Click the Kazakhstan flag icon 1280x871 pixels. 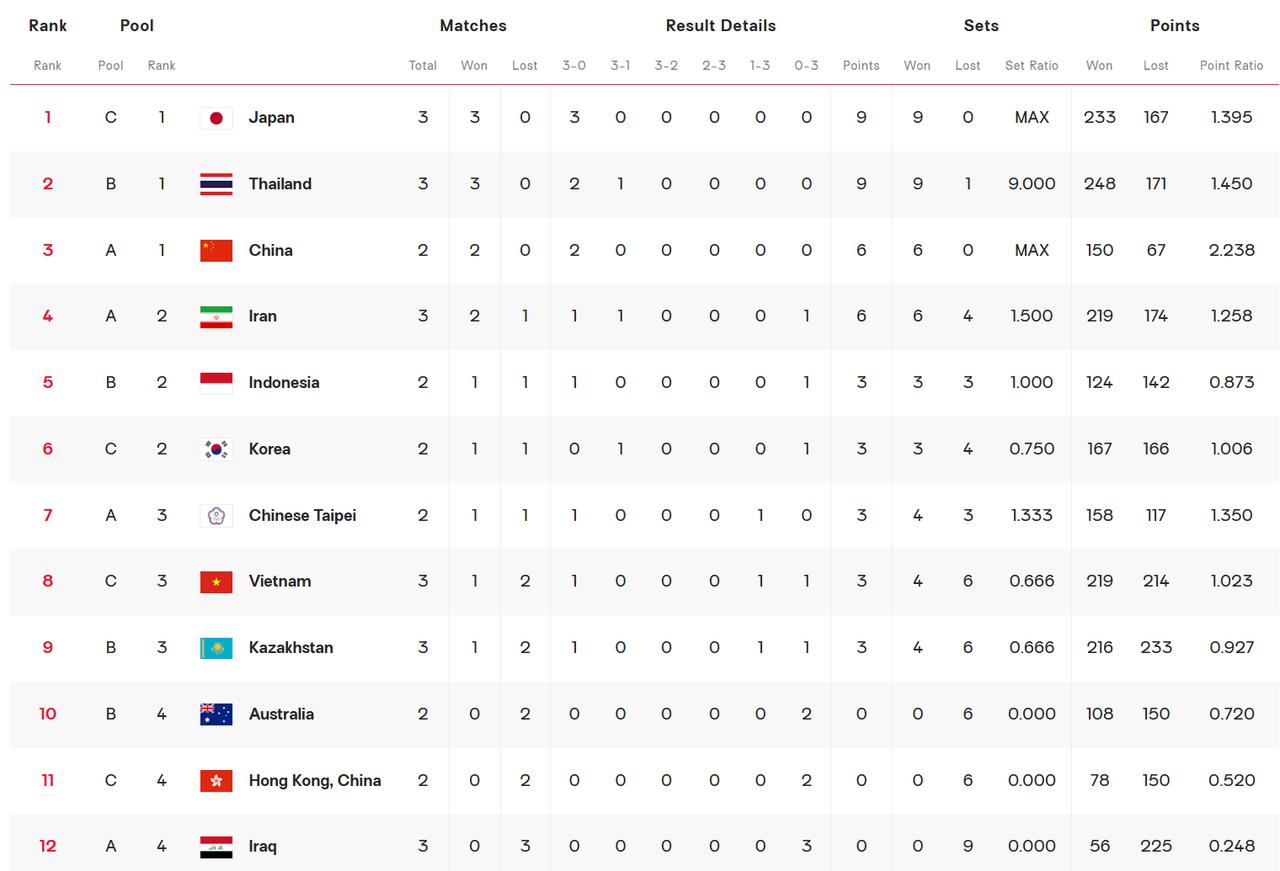pos(216,648)
